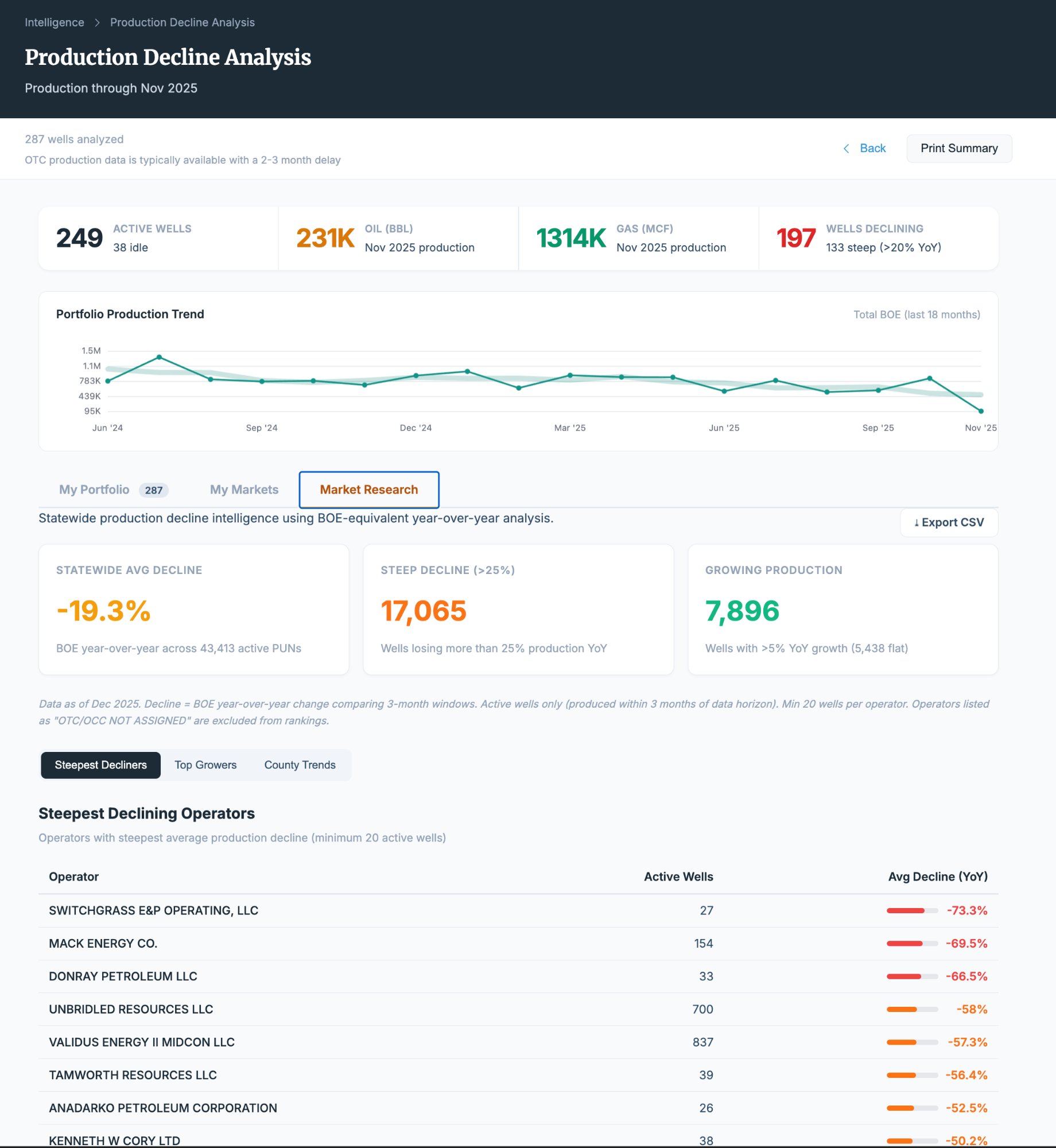This screenshot has height=1148, width=1056.
Task: Click the Nov '25 data point on the trend chart
Action: click(980, 410)
